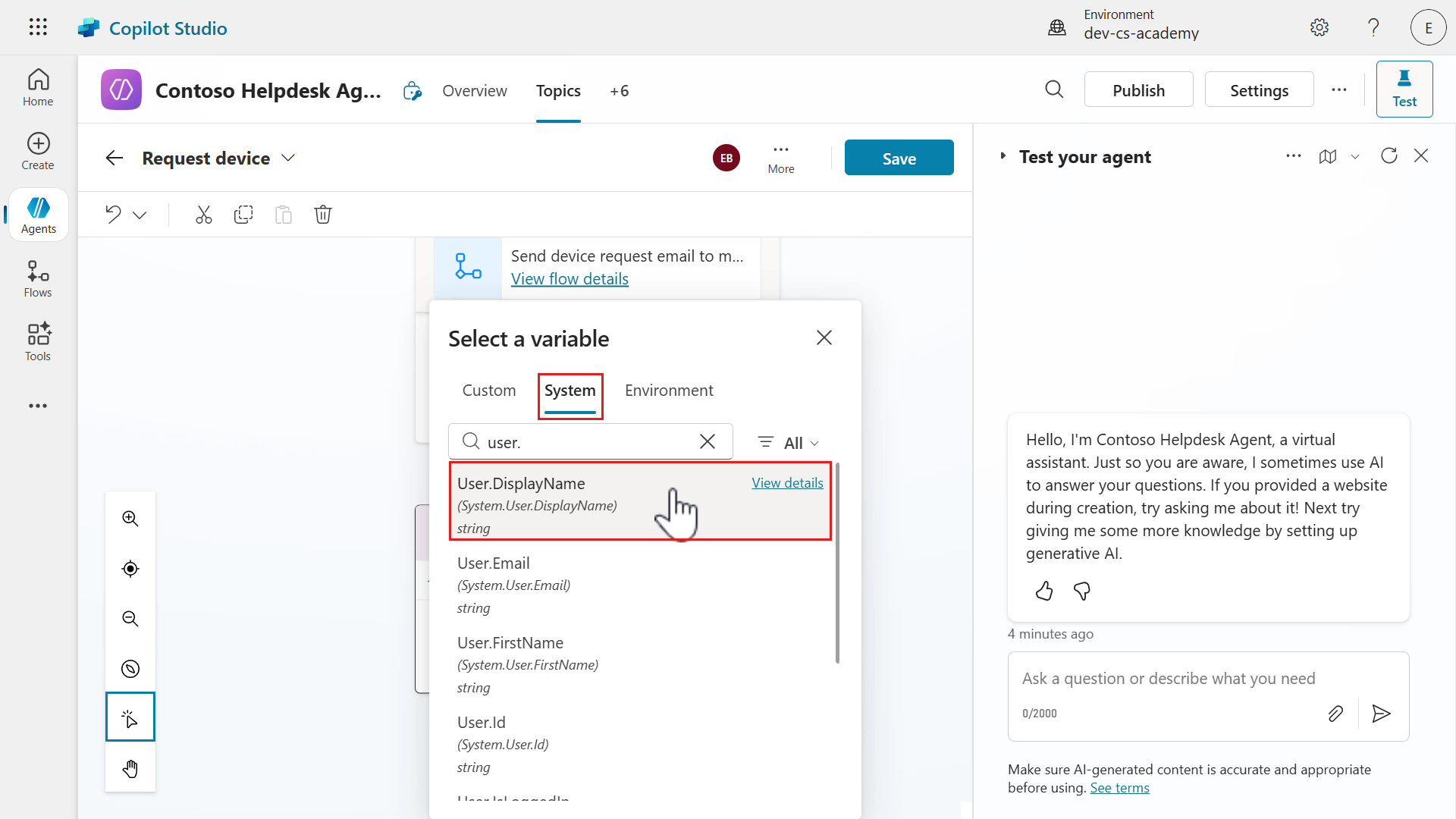Open View flow details link
Image resolution: width=1456 pixels, height=819 pixels.
570,279
